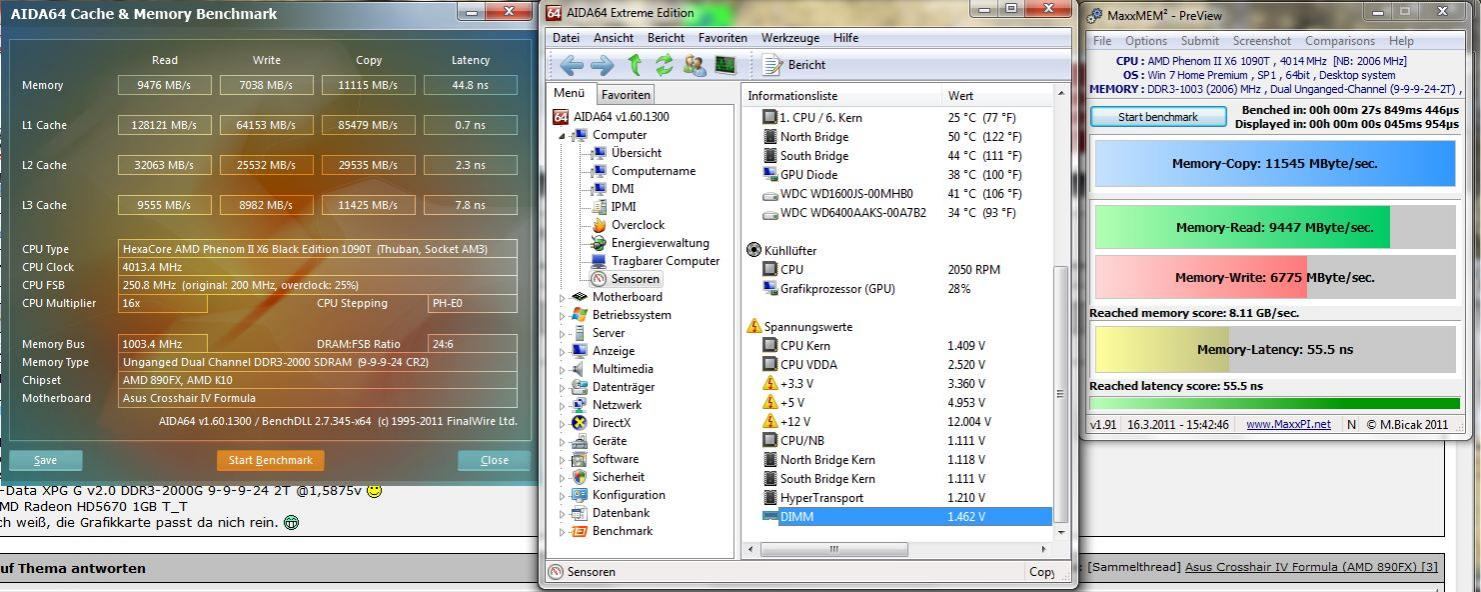The image size is (1481, 592).
Task: Open the Werkzeuge menu
Action: tap(790, 38)
